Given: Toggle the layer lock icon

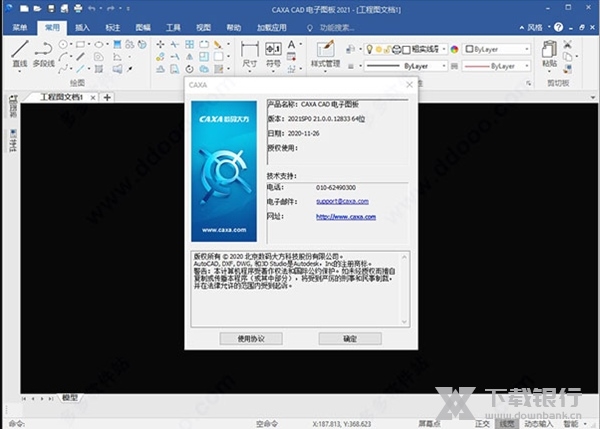Looking at the screenshot, I should 388,49.
